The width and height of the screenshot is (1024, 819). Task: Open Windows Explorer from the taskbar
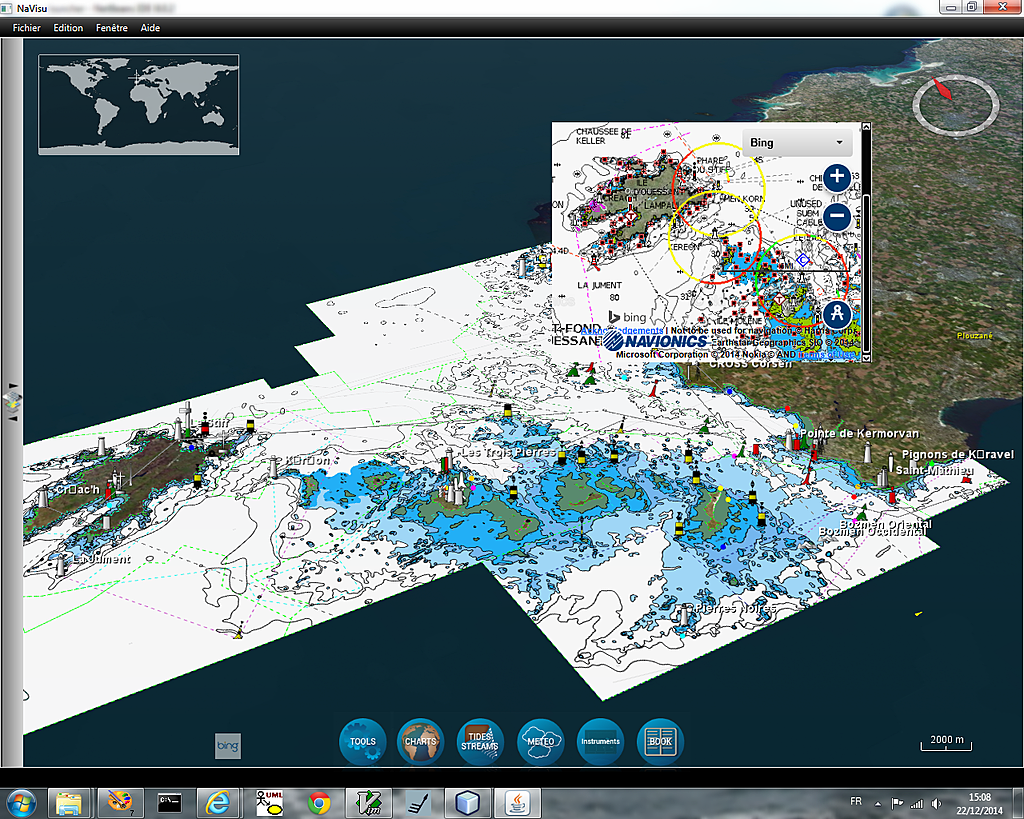tap(69, 803)
